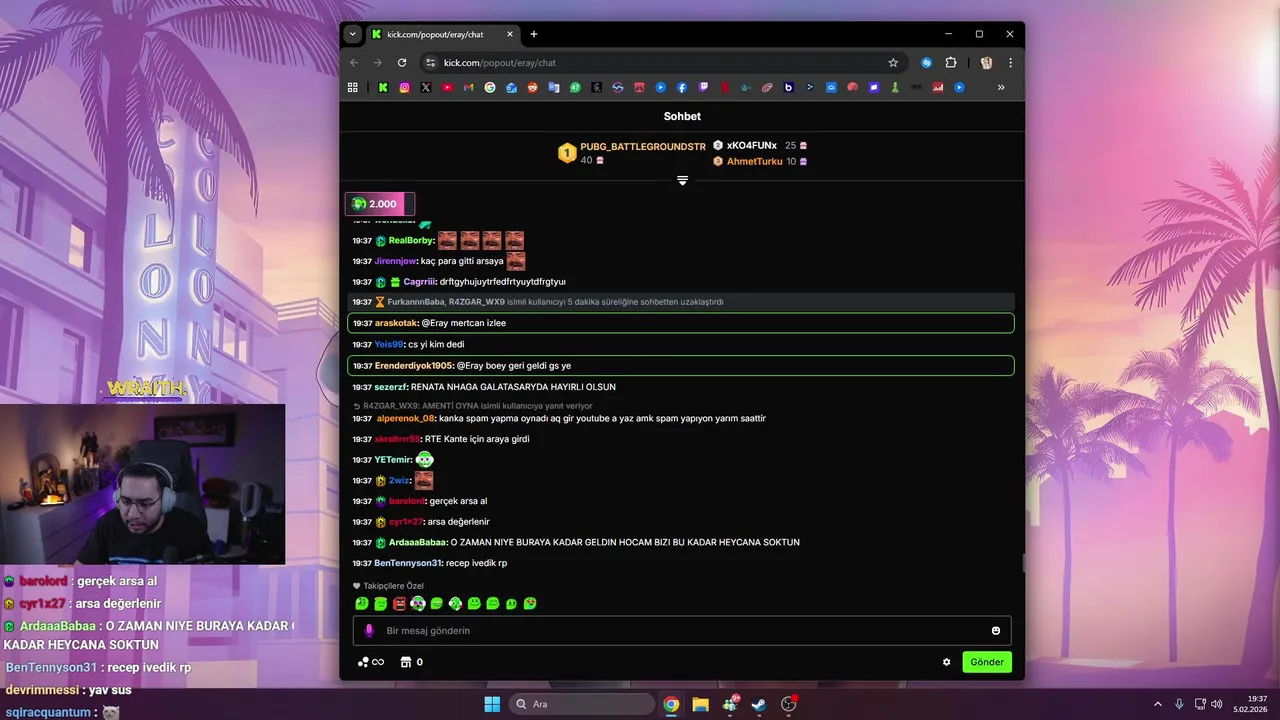Open the emoji picker smiley icon
Screen dimensions: 1280x720
[x=996, y=630]
